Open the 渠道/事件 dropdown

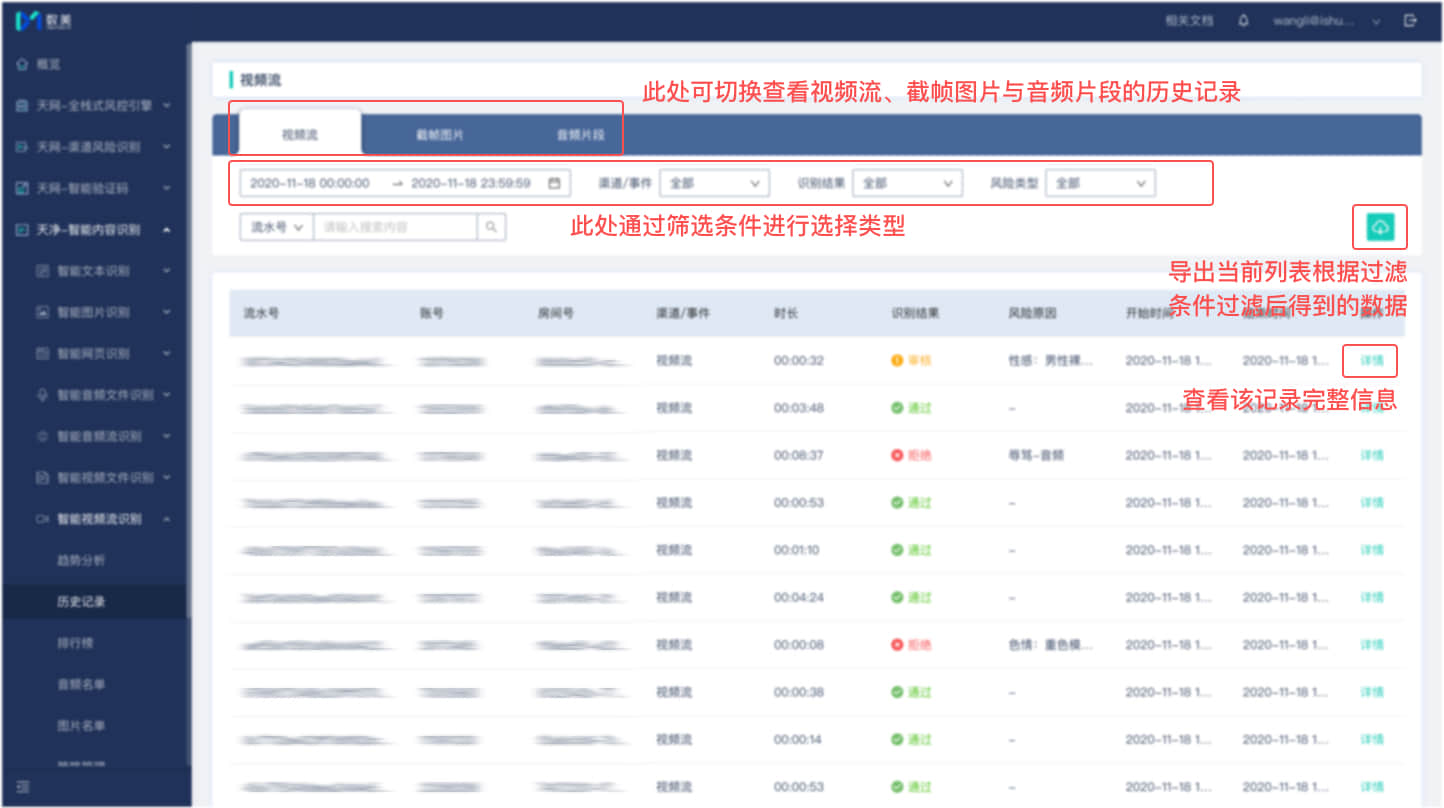click(714, 183)
